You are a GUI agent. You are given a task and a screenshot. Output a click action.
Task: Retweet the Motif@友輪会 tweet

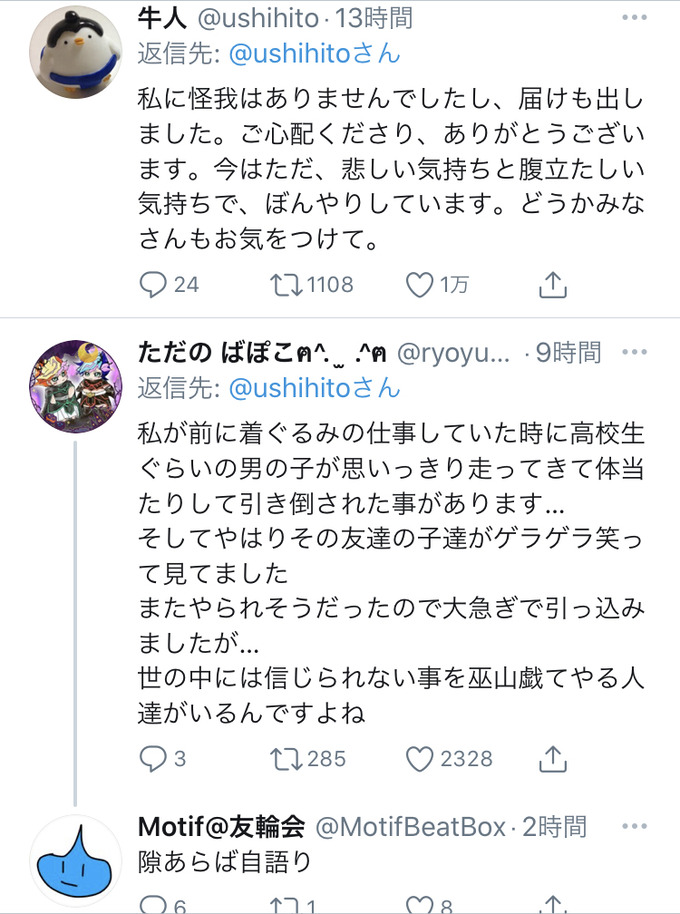coord(288,906)
